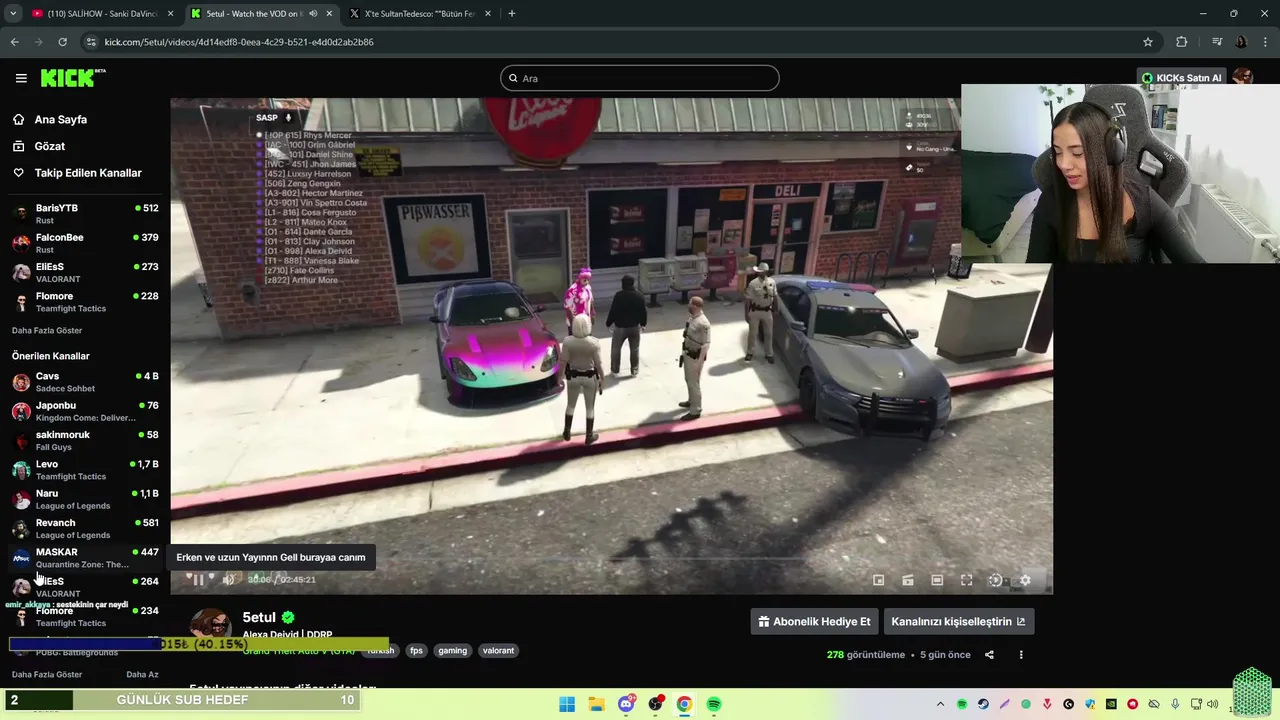Open the 5etul channel name

(x=259, y=617)
